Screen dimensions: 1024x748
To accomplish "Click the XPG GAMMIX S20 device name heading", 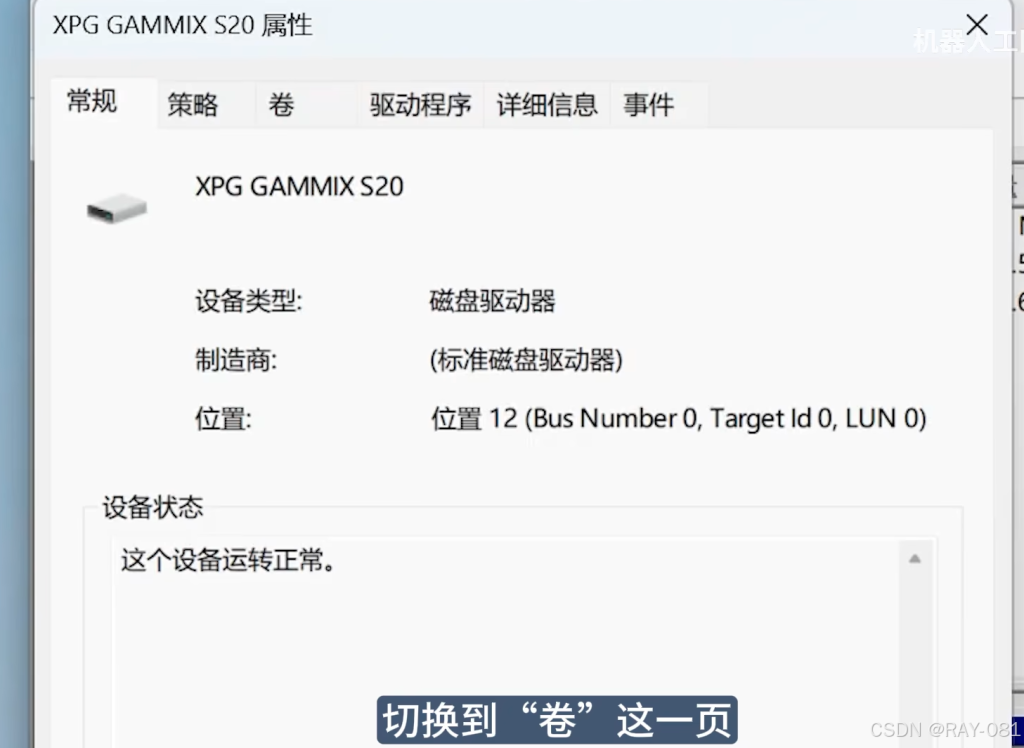I will 300,186.
